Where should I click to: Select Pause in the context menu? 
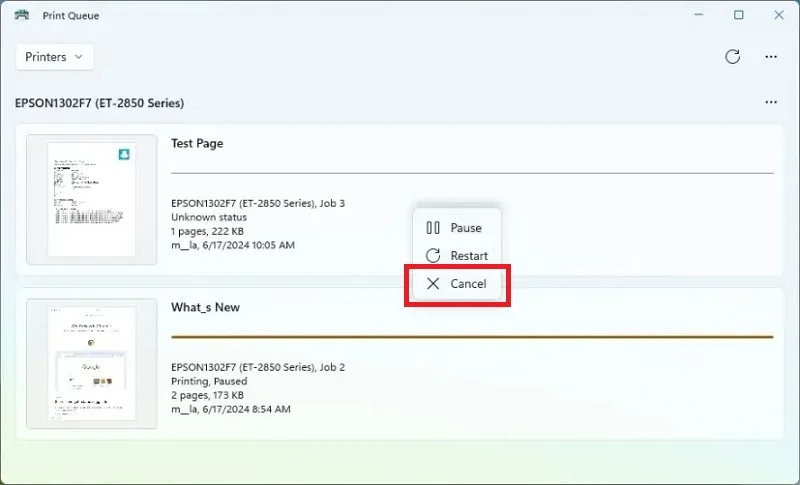(x=457, y=227)
